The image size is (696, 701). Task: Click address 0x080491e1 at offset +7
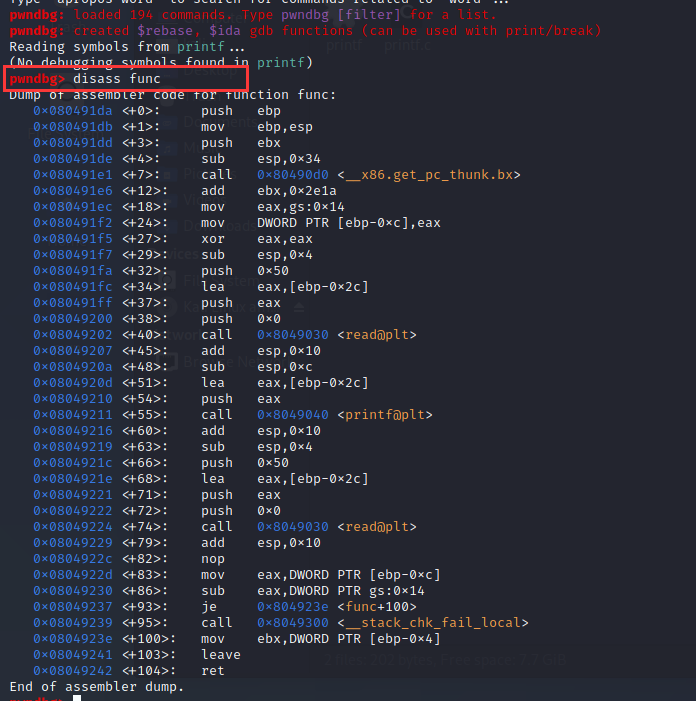coord(72,175)
